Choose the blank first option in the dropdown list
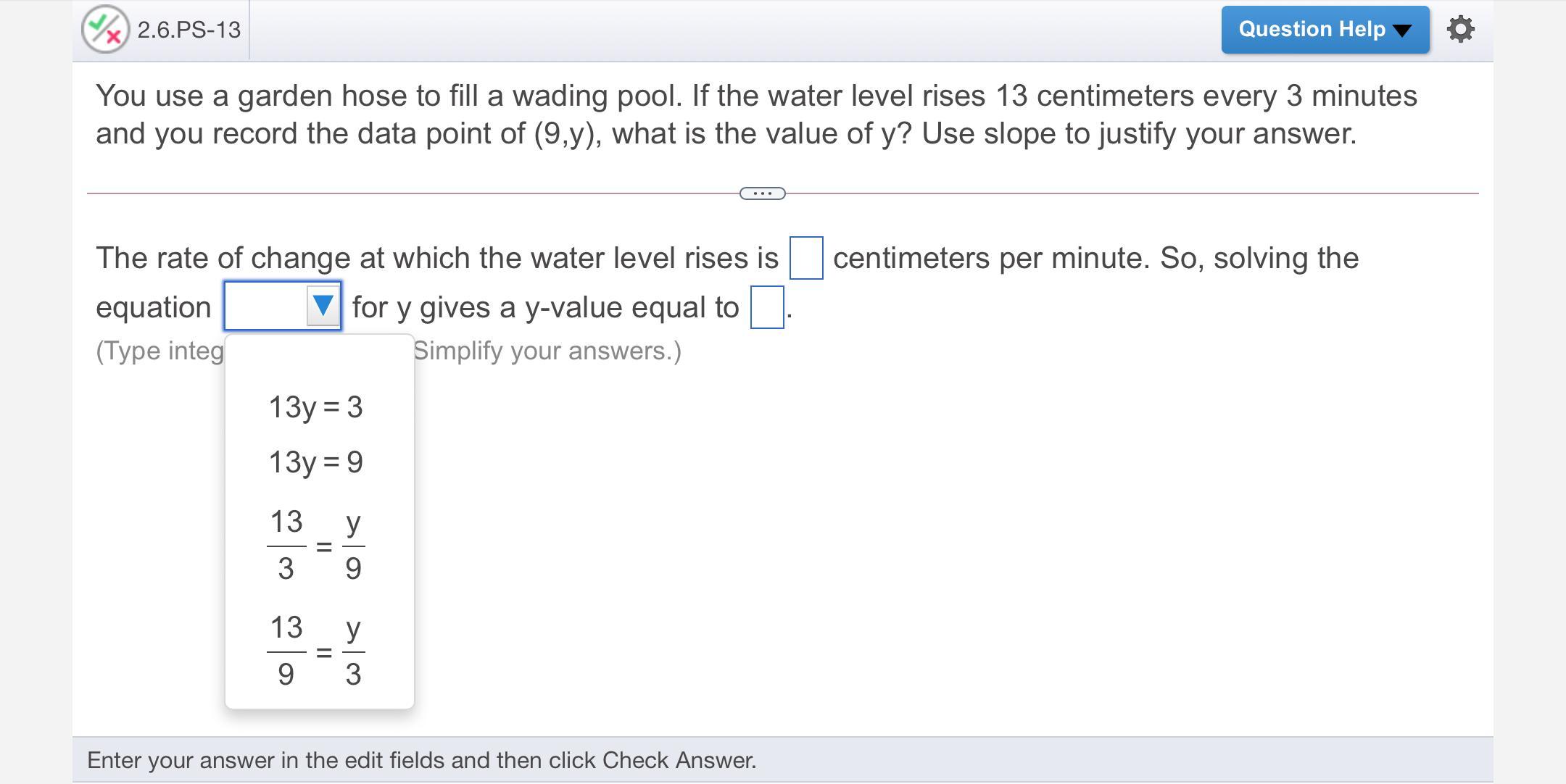 (x=319, y=360)
